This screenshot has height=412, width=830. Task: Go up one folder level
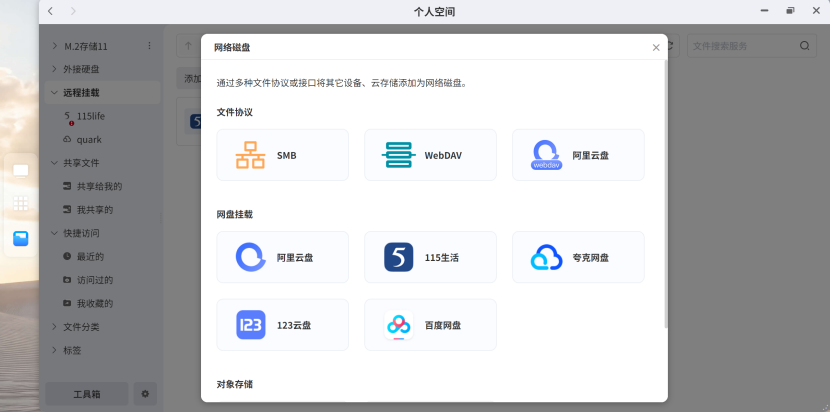click(x=188, y=46)
